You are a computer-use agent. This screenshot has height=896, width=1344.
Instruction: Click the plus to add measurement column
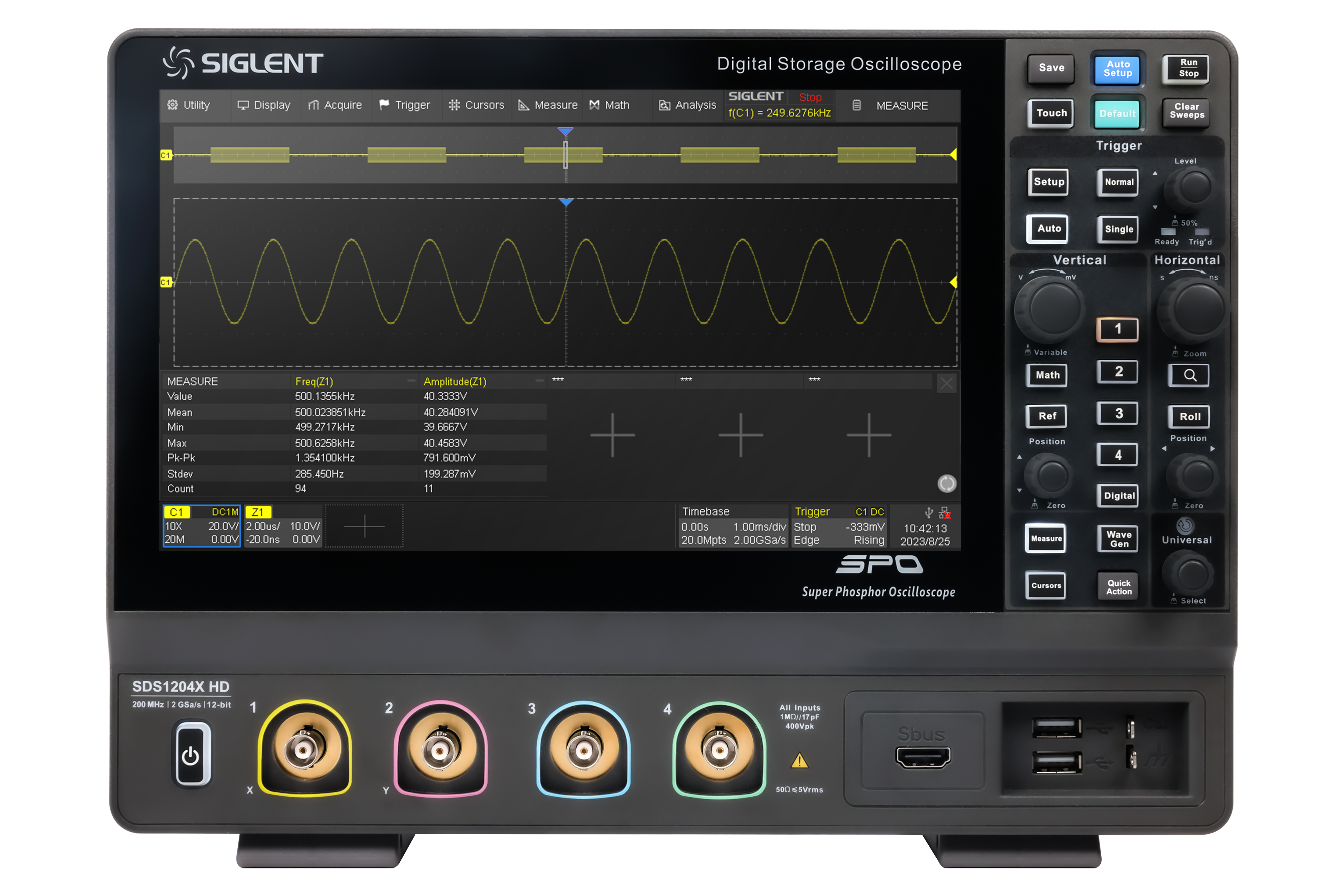pyautogui.click(x=613, y=435)
